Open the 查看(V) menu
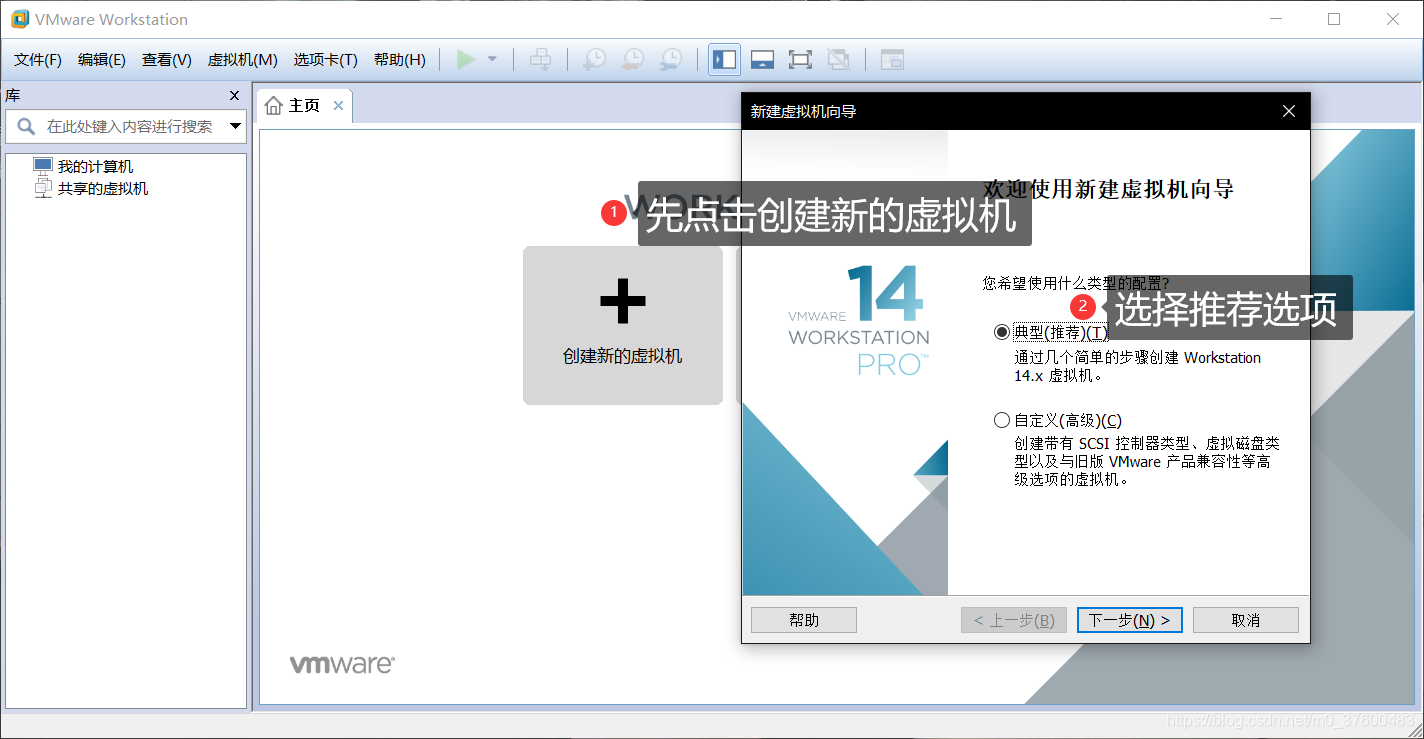Viewport: 1424px width, 739px height. point(167,60)
